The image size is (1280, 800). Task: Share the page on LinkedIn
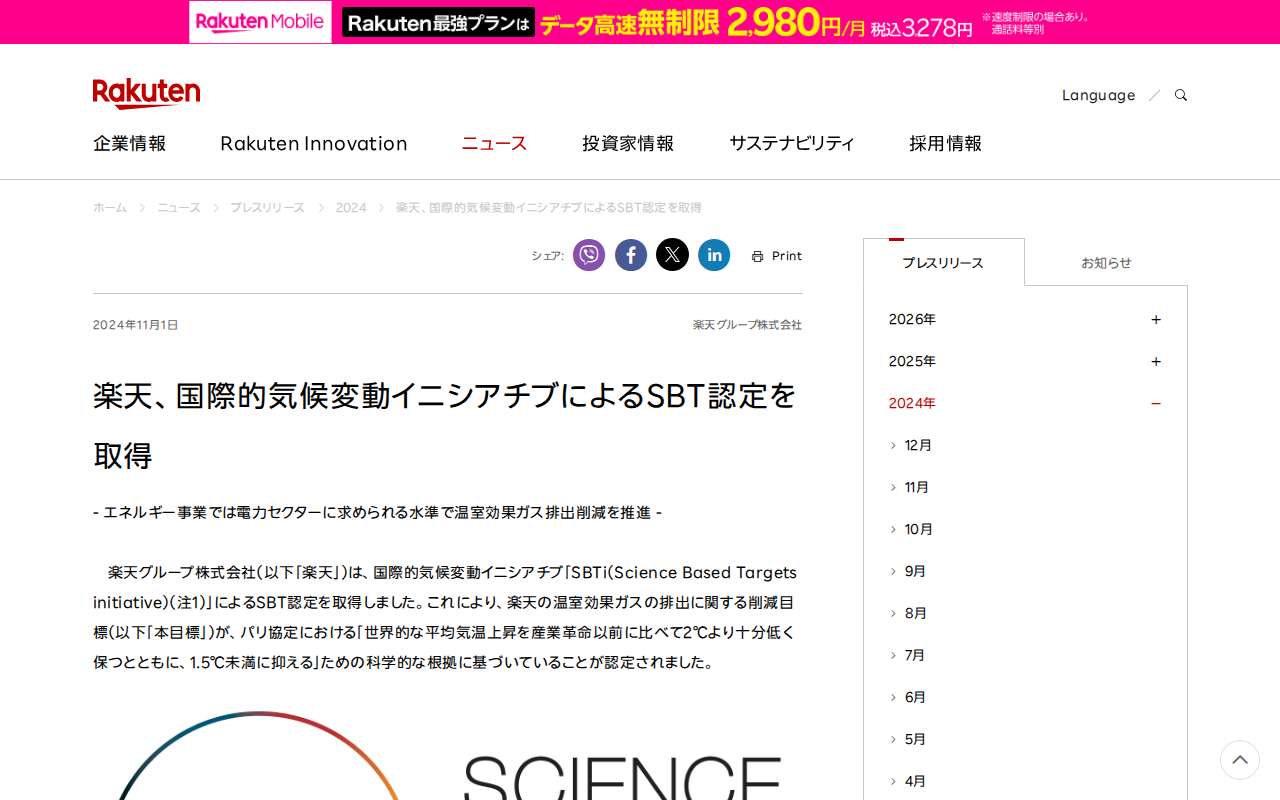coord(714,255)
